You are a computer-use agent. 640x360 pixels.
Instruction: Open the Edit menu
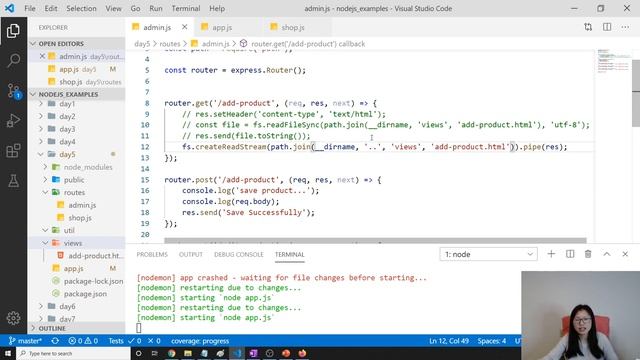click(x=51, y=9)
